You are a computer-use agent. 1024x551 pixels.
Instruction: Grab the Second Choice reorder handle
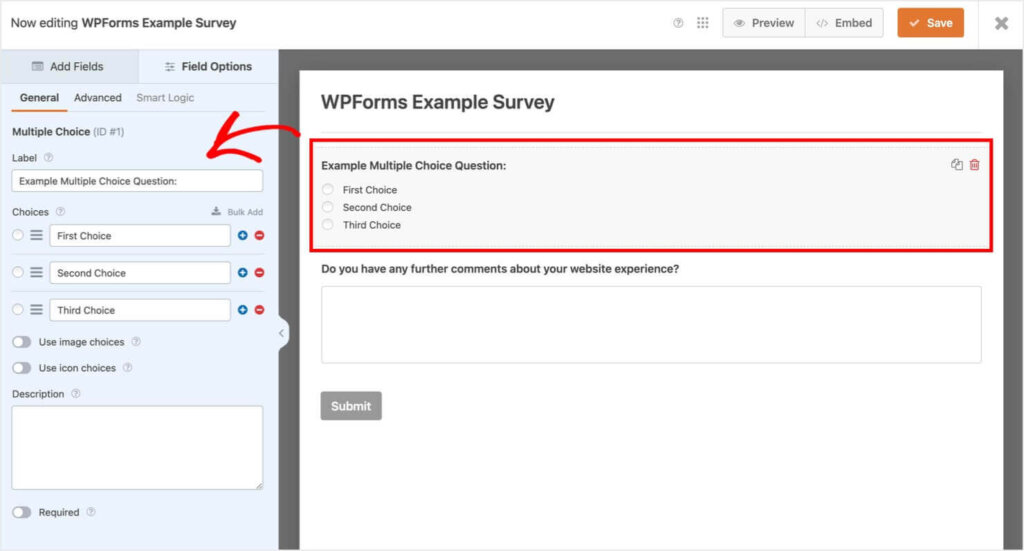tap(37, 272)
